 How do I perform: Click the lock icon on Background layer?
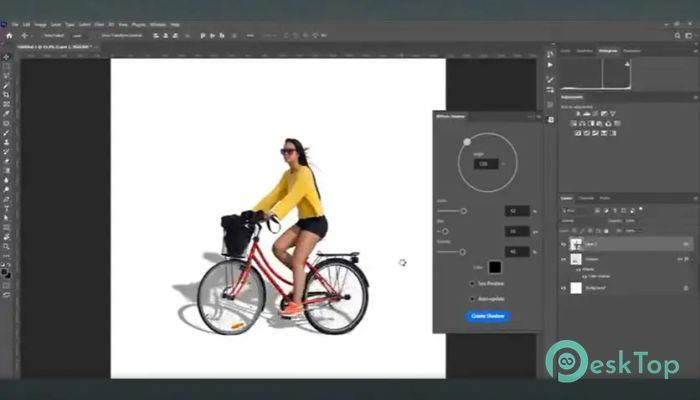[686, 288]
